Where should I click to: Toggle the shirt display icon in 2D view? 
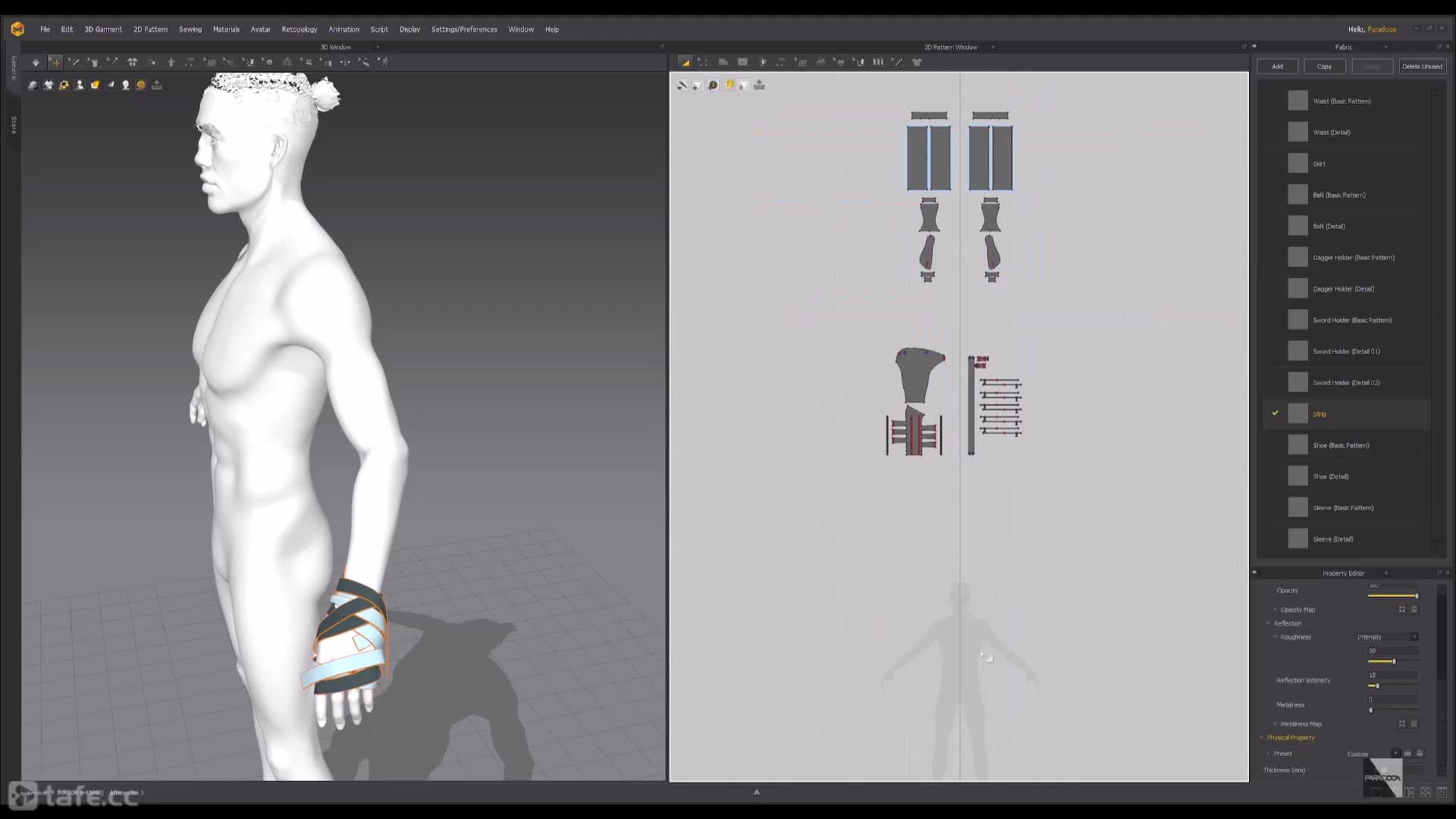pos(697,85)
